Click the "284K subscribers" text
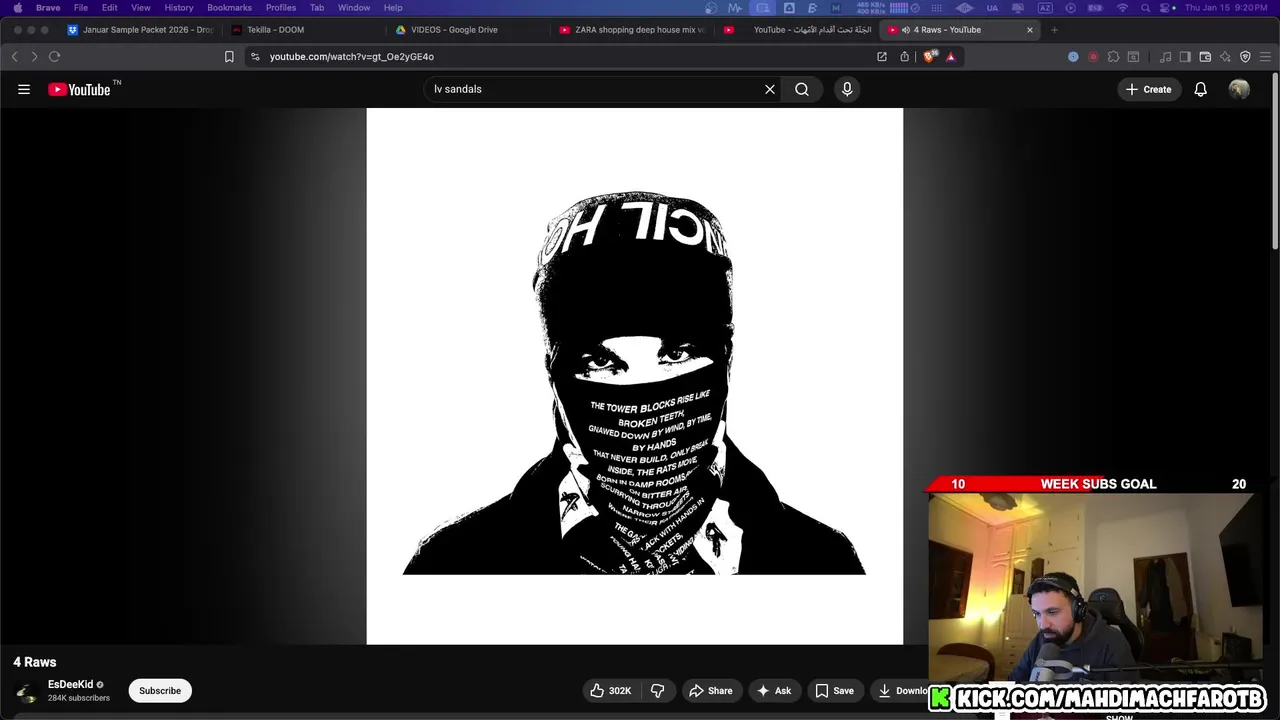This screenshot has height=720, width=1280. pyautogui.click(x=79, y=698)
